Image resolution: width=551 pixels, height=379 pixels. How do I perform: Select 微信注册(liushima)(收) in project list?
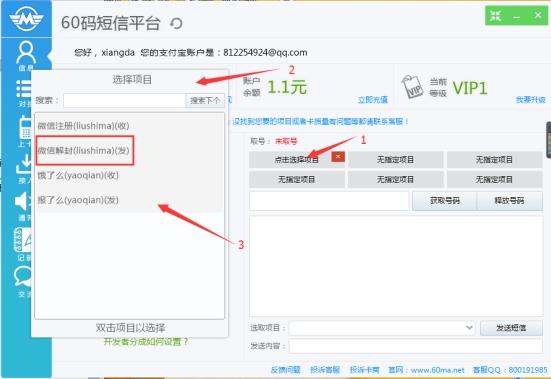(84, 126)
